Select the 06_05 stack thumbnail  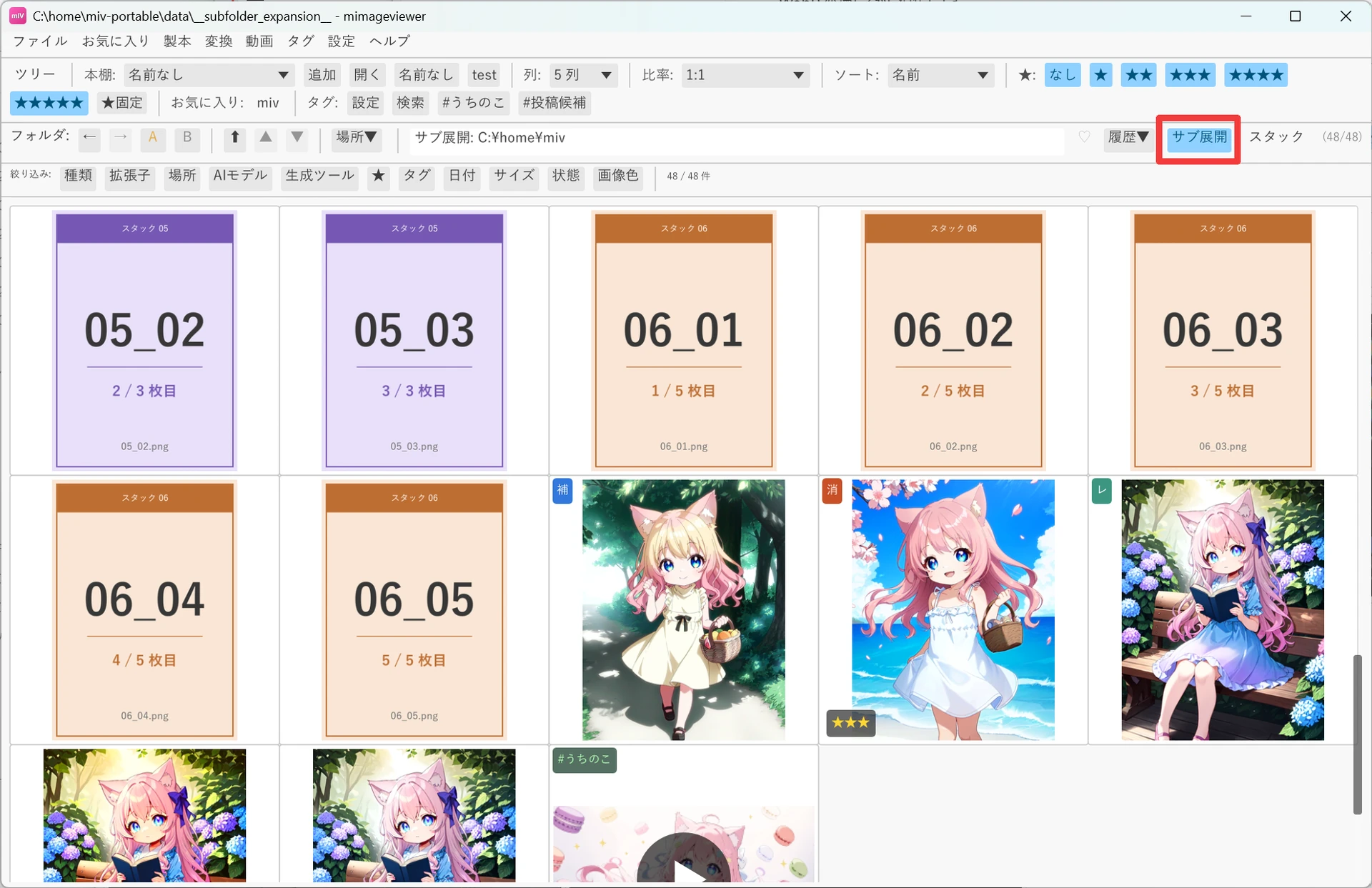[414, 610]
